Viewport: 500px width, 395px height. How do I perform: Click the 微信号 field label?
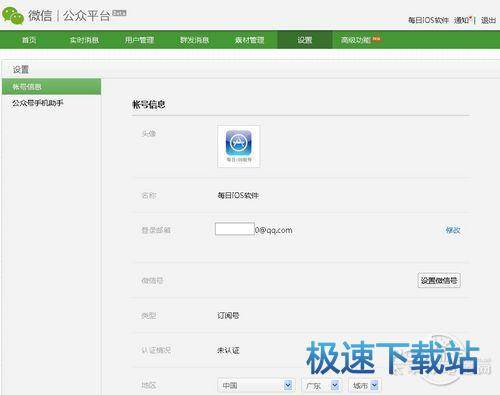(152, 280)
